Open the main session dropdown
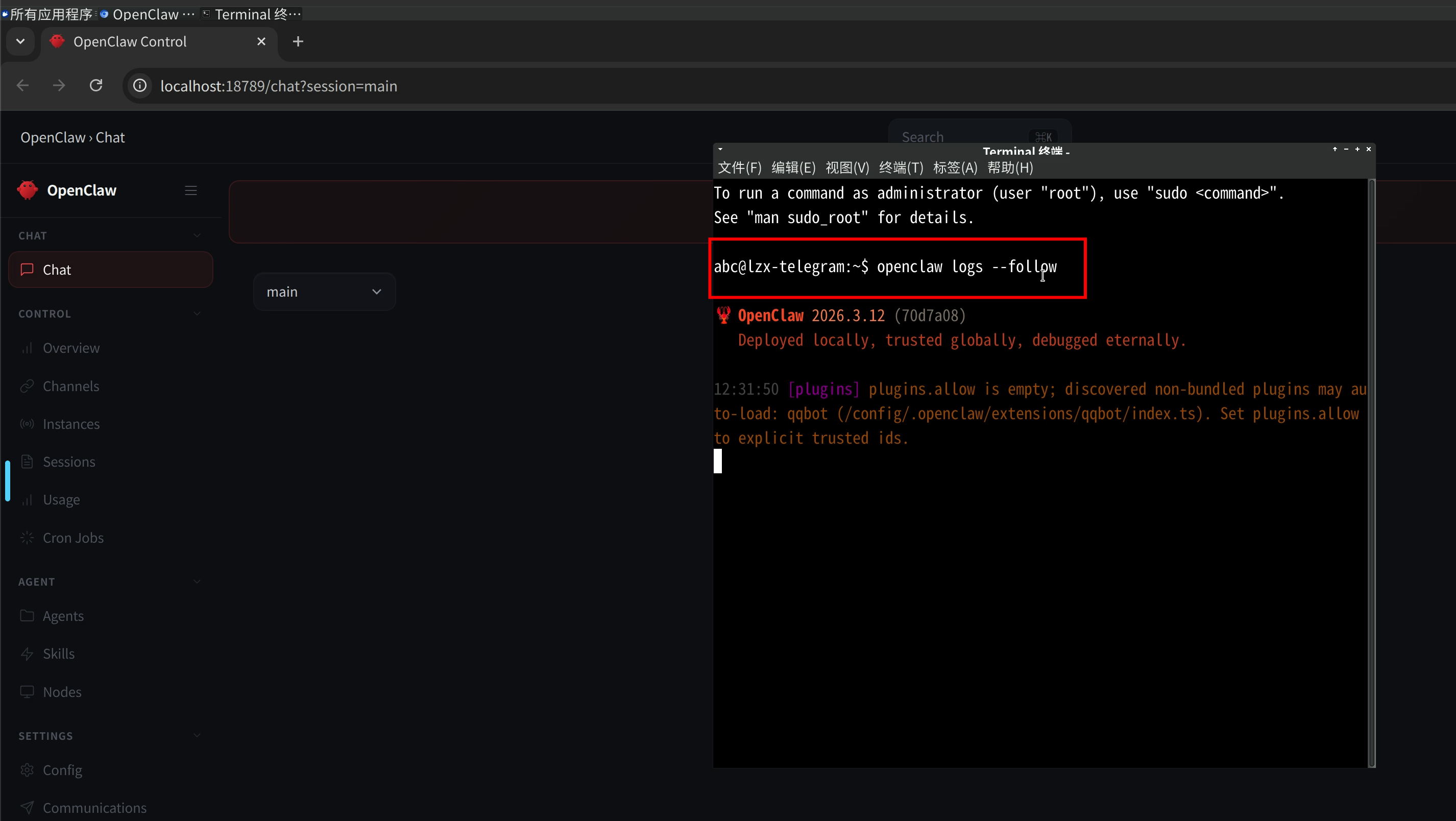The width and height of the screenshot is (1456, 821). 325,292
